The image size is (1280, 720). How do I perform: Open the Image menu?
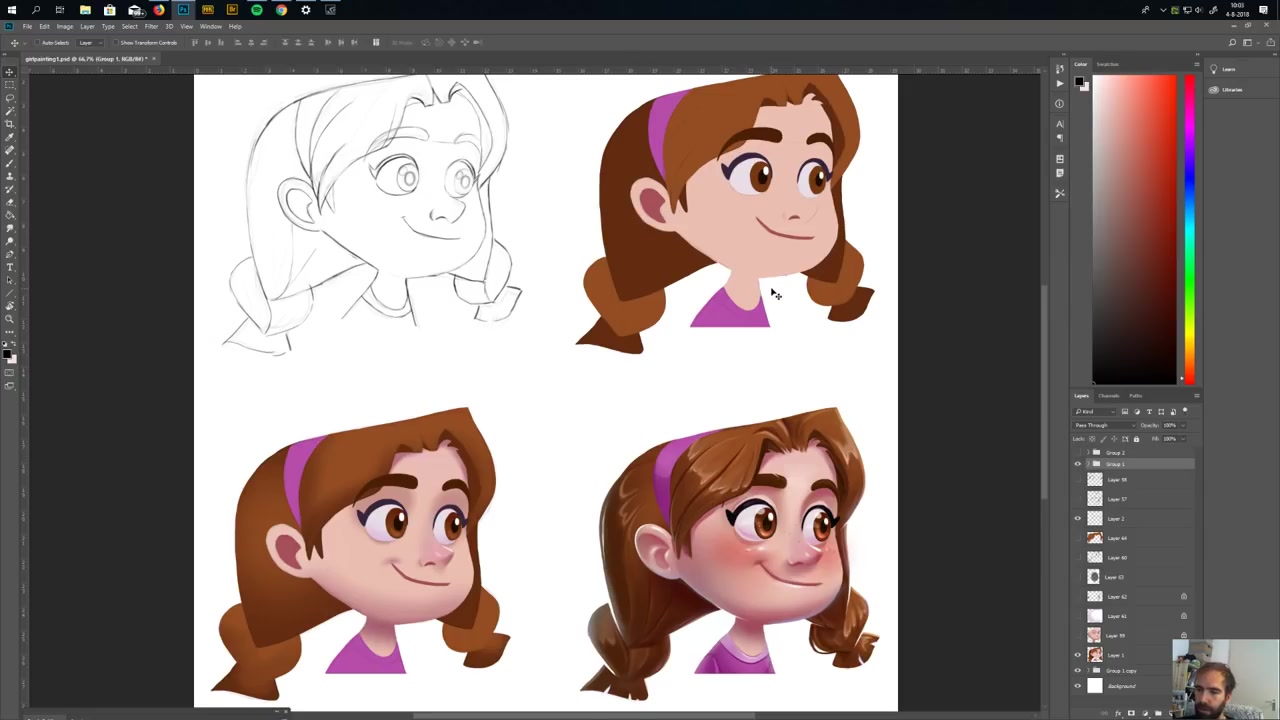click(x=65, y=27)
